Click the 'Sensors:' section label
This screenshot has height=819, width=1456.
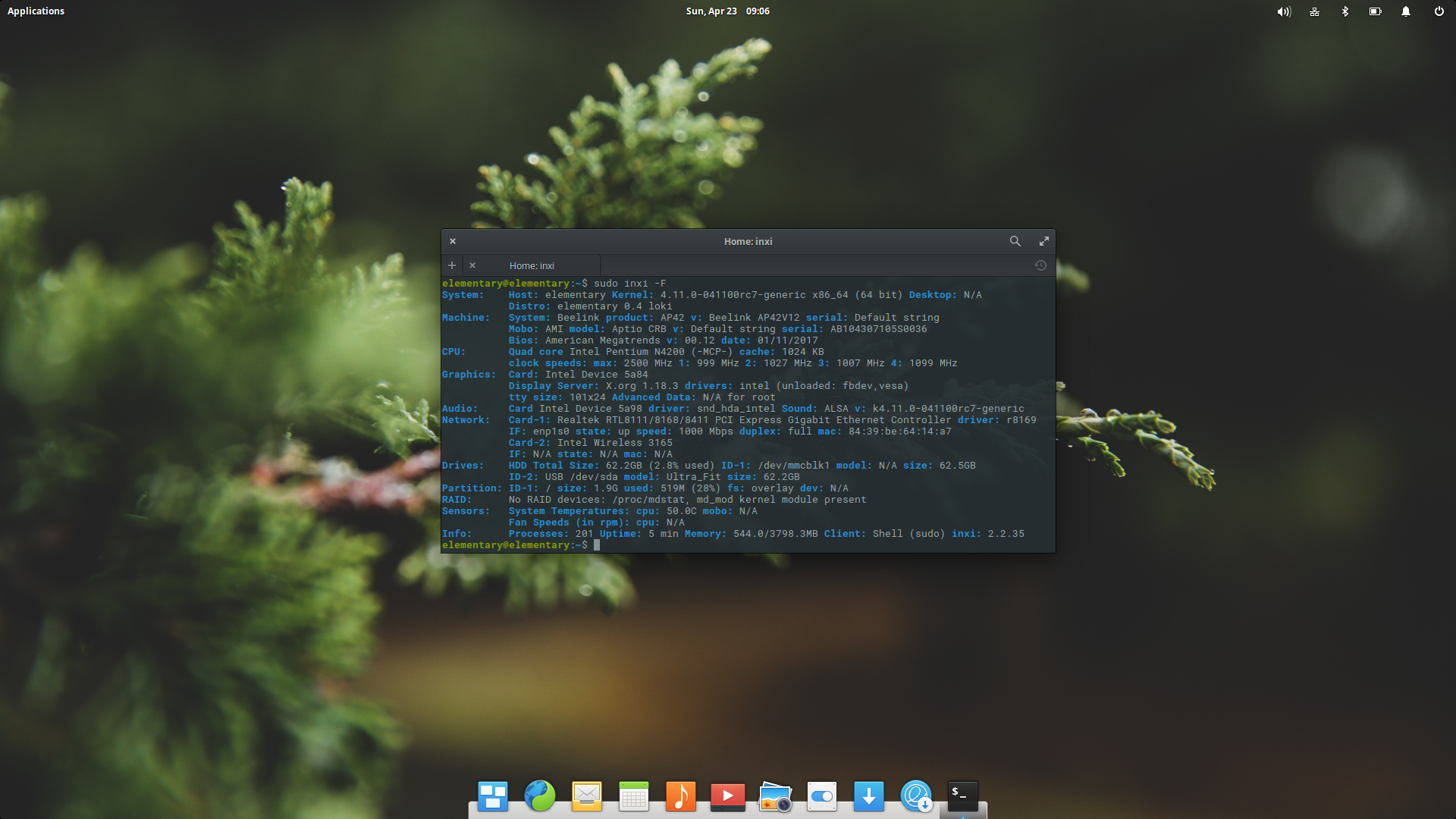(466, 511)
